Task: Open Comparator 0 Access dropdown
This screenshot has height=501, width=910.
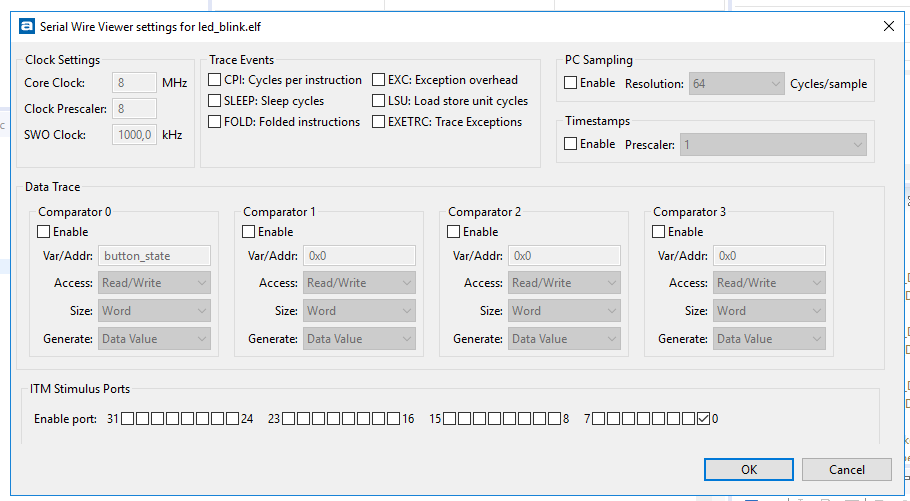Action: pos(154,283)
